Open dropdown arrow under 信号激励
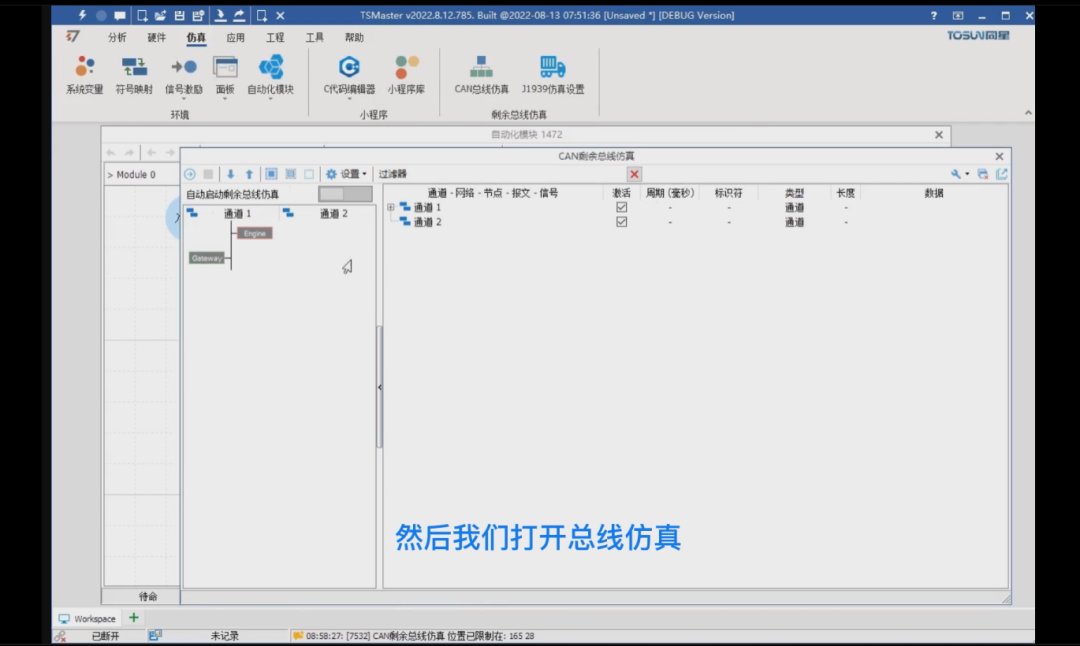The height and width of the screenshot is (646, 1080). [x=183, y=99]
